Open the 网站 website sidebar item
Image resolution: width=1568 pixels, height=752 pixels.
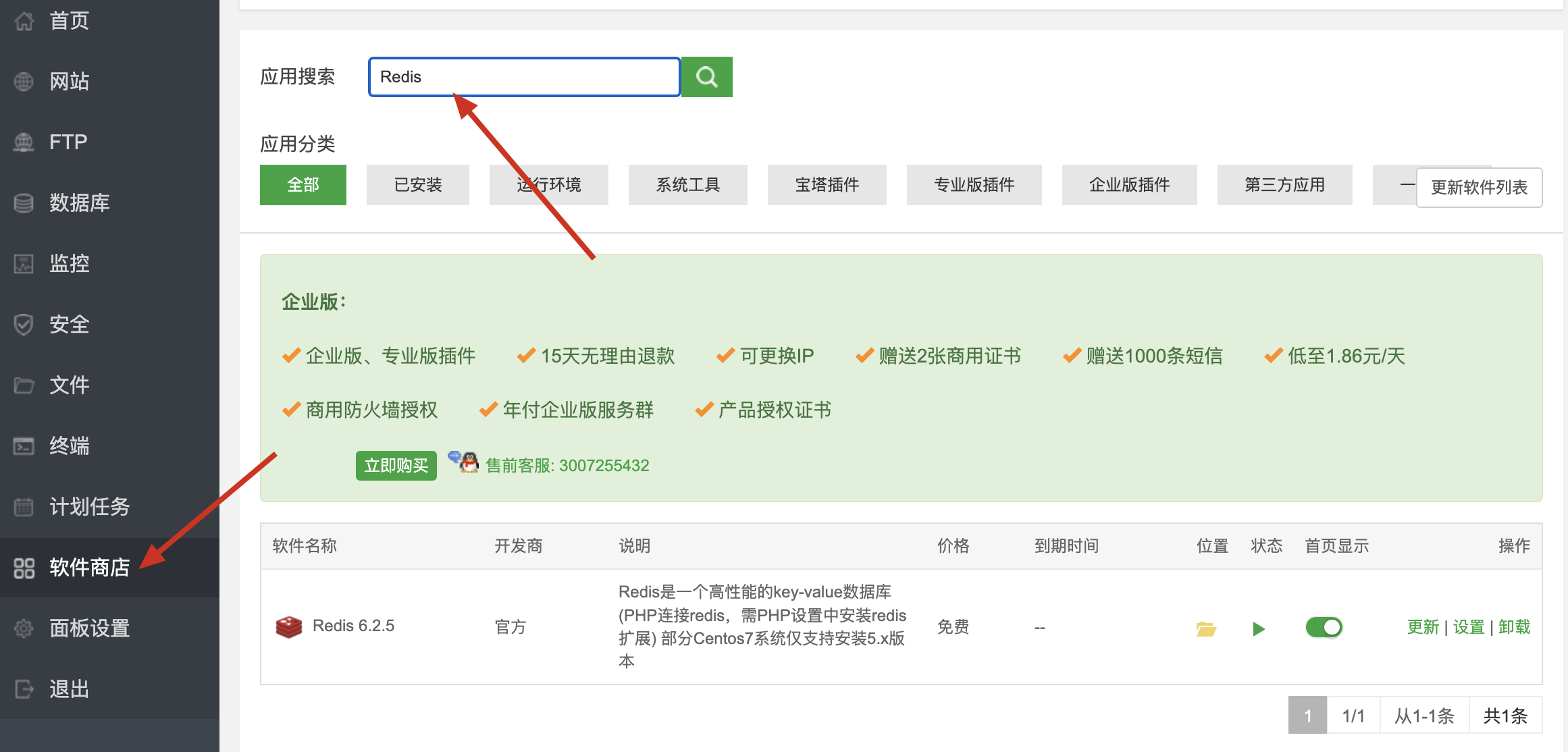69,82
